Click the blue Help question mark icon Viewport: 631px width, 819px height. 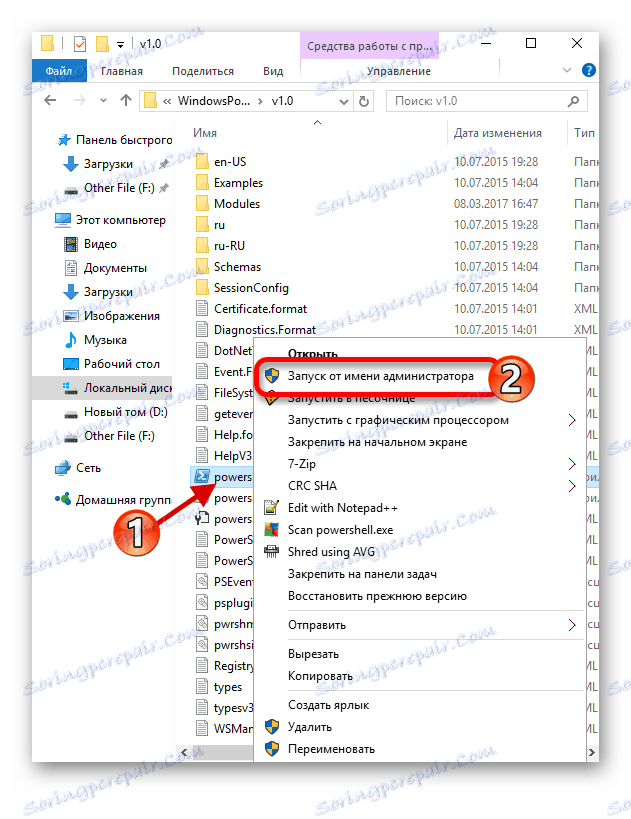coord(589,70)
